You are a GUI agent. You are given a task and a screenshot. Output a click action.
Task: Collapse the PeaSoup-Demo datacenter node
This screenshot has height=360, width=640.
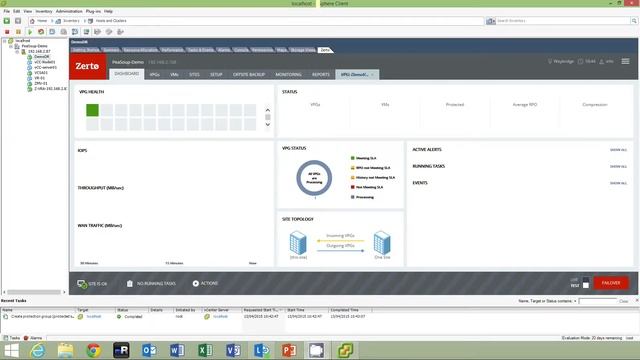pyautogui.click(x=11, y=46)
